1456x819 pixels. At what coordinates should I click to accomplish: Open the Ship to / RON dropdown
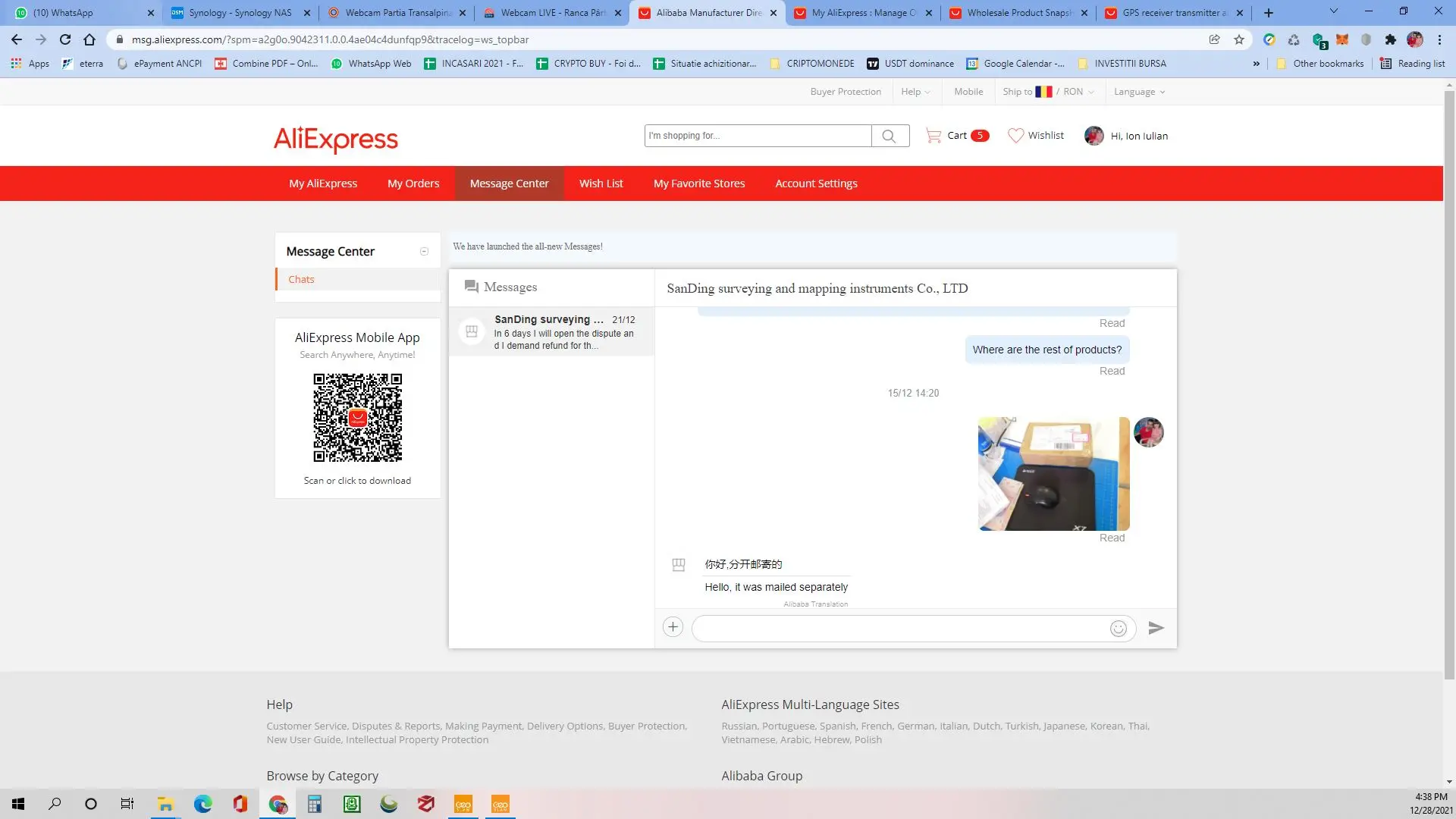tap(1048, 92)
